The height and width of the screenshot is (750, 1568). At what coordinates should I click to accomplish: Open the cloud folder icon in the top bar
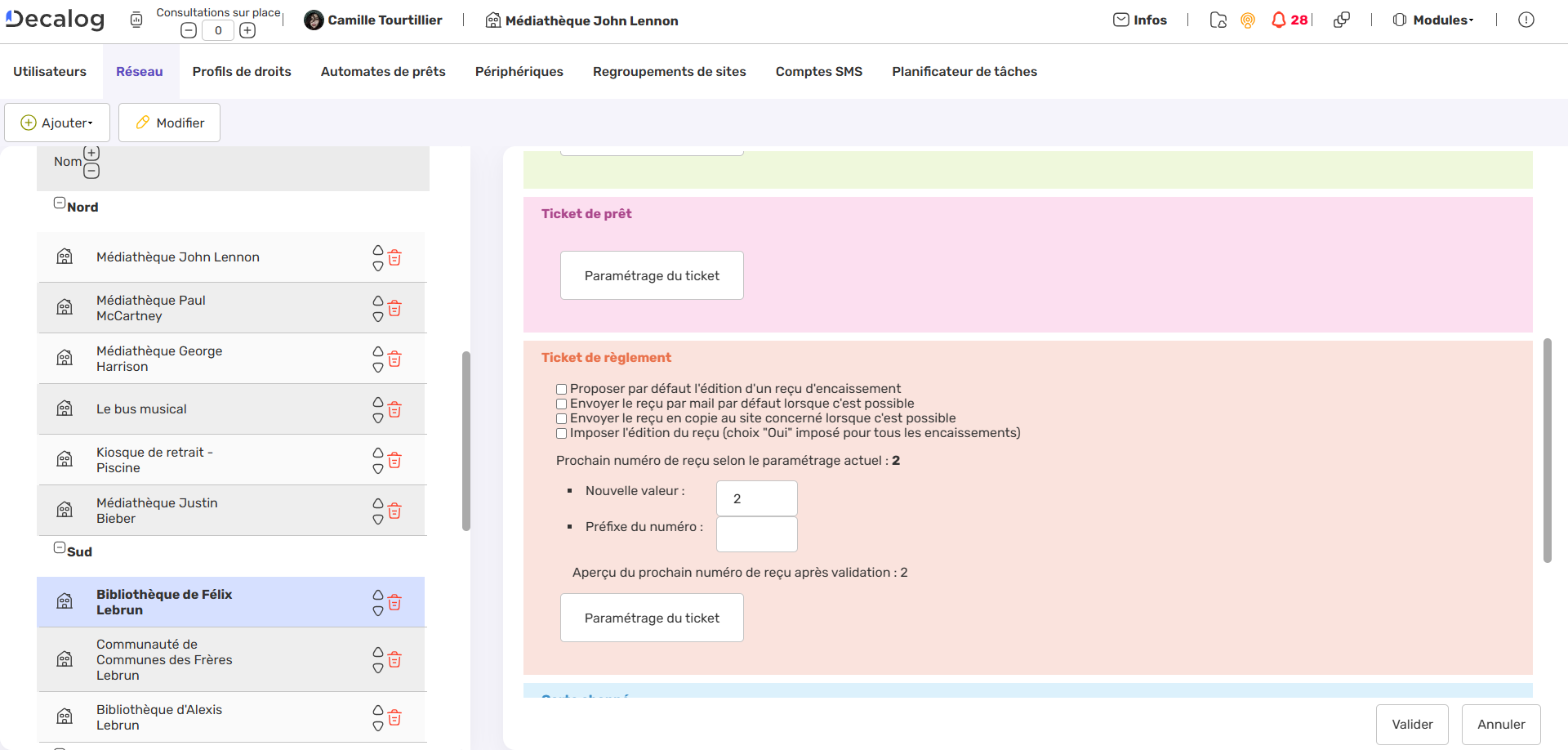1218,20
